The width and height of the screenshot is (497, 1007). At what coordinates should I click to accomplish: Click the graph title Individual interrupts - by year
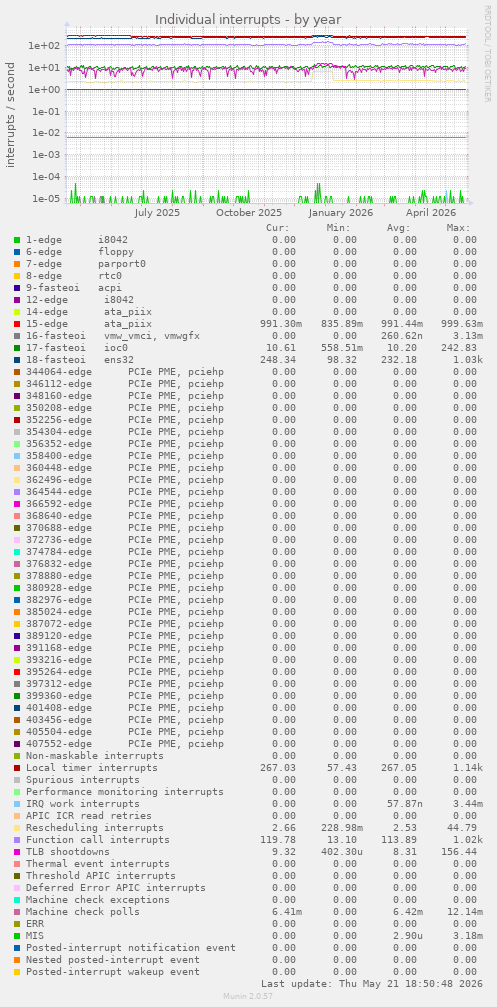click(x=248, y=19)
